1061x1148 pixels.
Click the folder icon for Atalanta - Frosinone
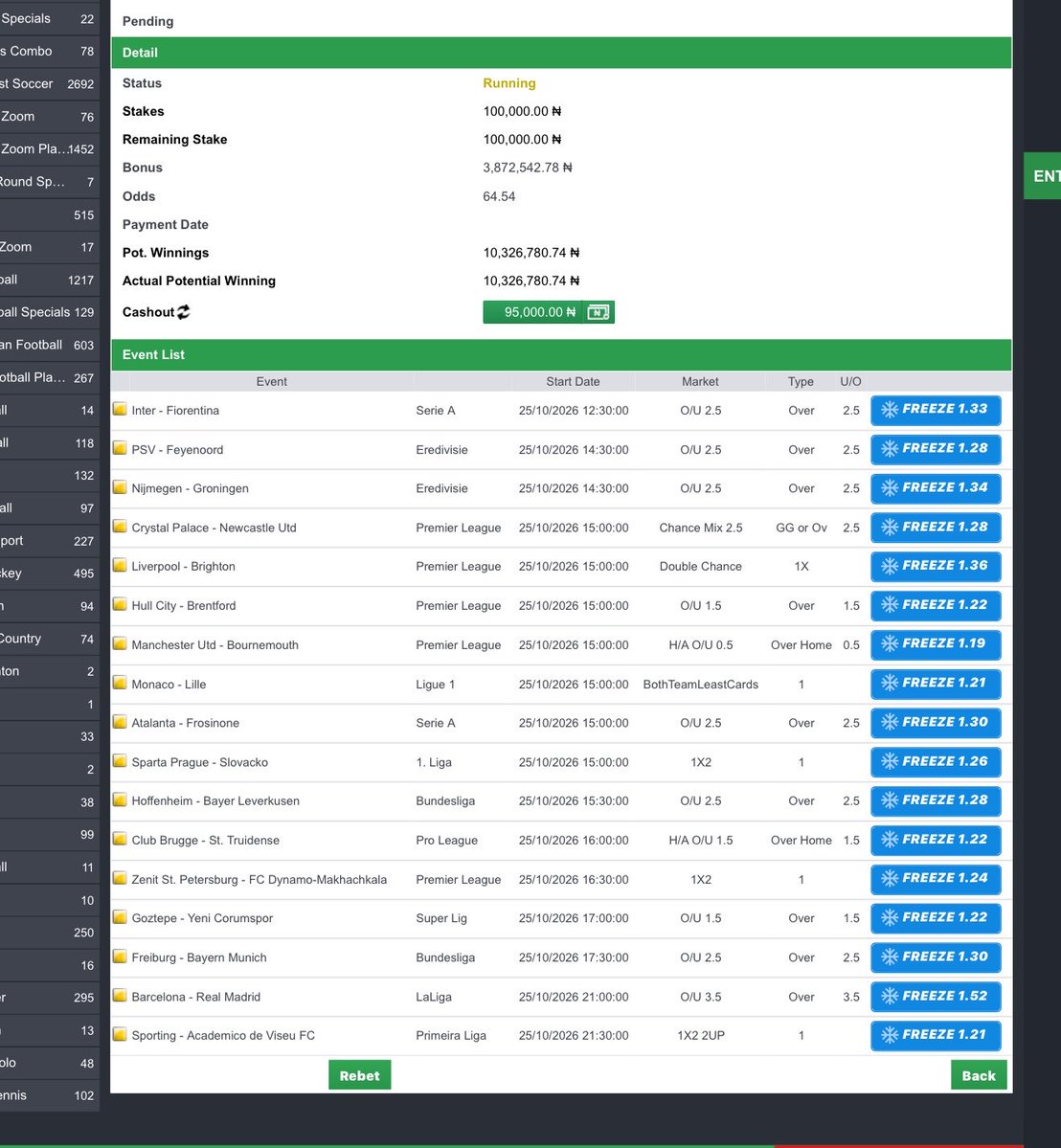[120, 722]
